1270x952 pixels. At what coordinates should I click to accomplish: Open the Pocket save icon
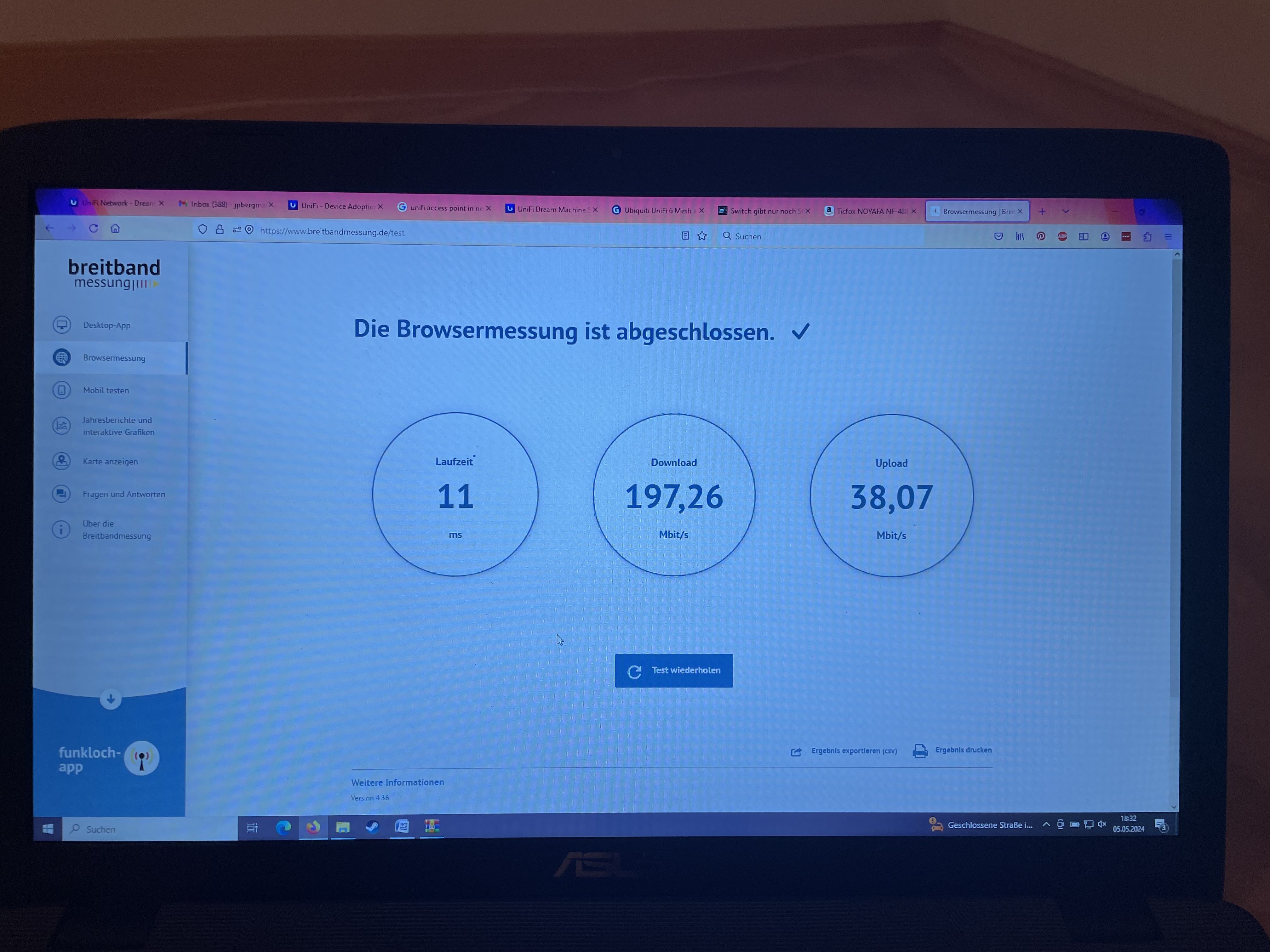(998, 236)
